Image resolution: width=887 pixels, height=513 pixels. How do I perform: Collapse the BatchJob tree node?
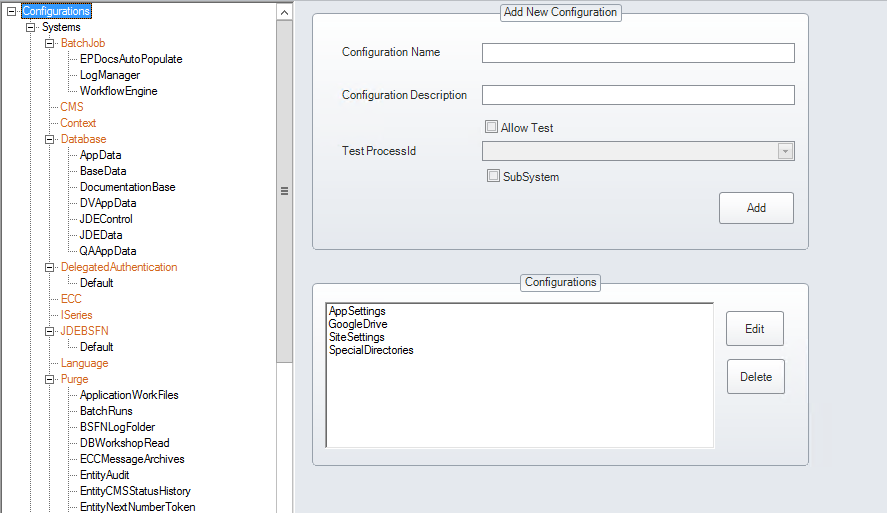pos(50,43)
